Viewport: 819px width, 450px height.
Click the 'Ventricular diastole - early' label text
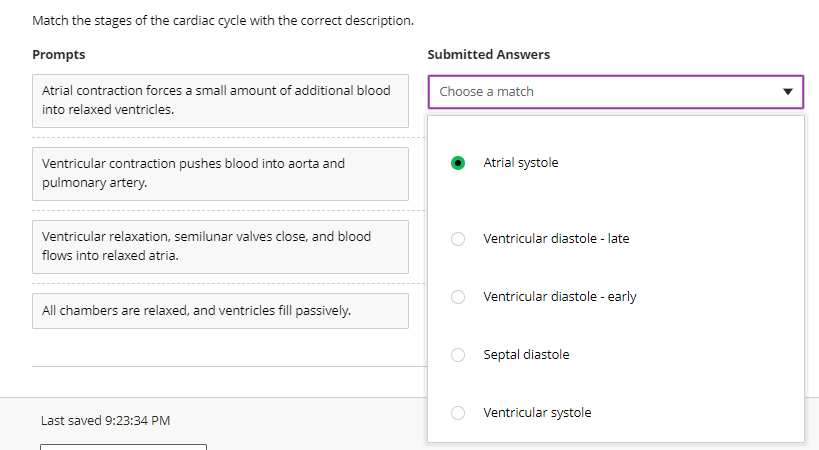pos(559,297)
